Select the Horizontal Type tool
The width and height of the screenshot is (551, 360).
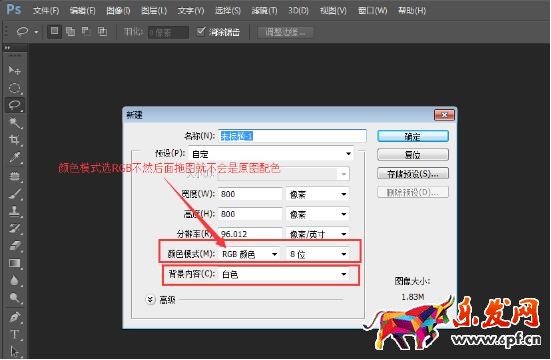[14, 334]
